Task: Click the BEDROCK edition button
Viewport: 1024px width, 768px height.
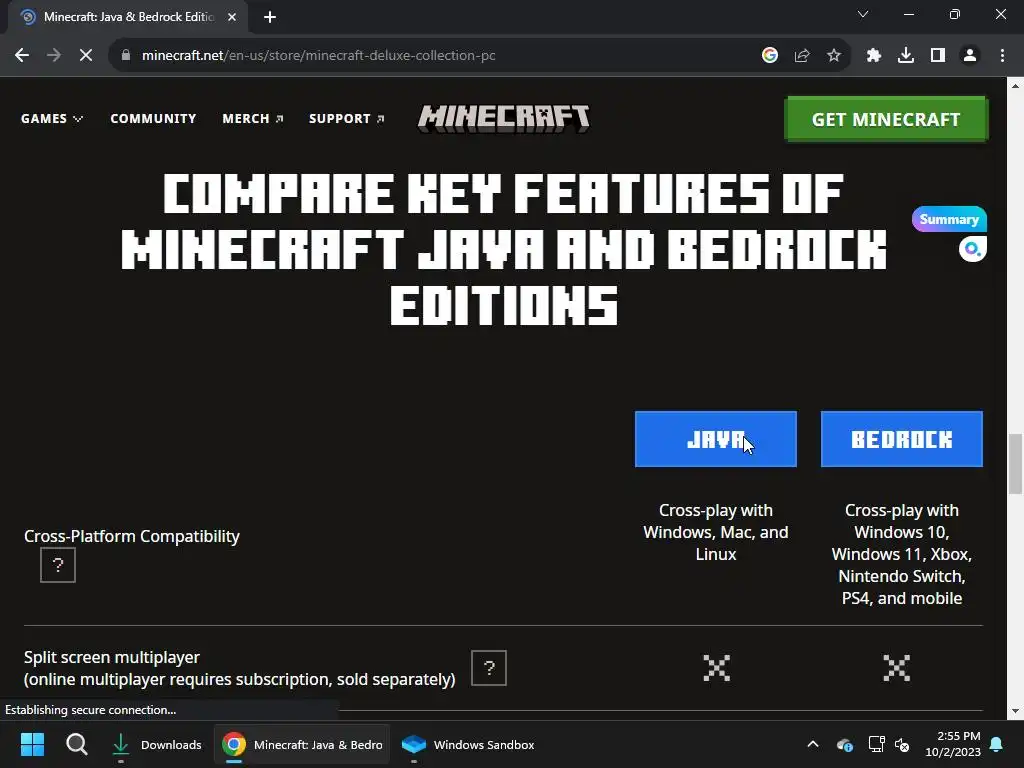Action: pyautogui.click(x=901, y=439)
